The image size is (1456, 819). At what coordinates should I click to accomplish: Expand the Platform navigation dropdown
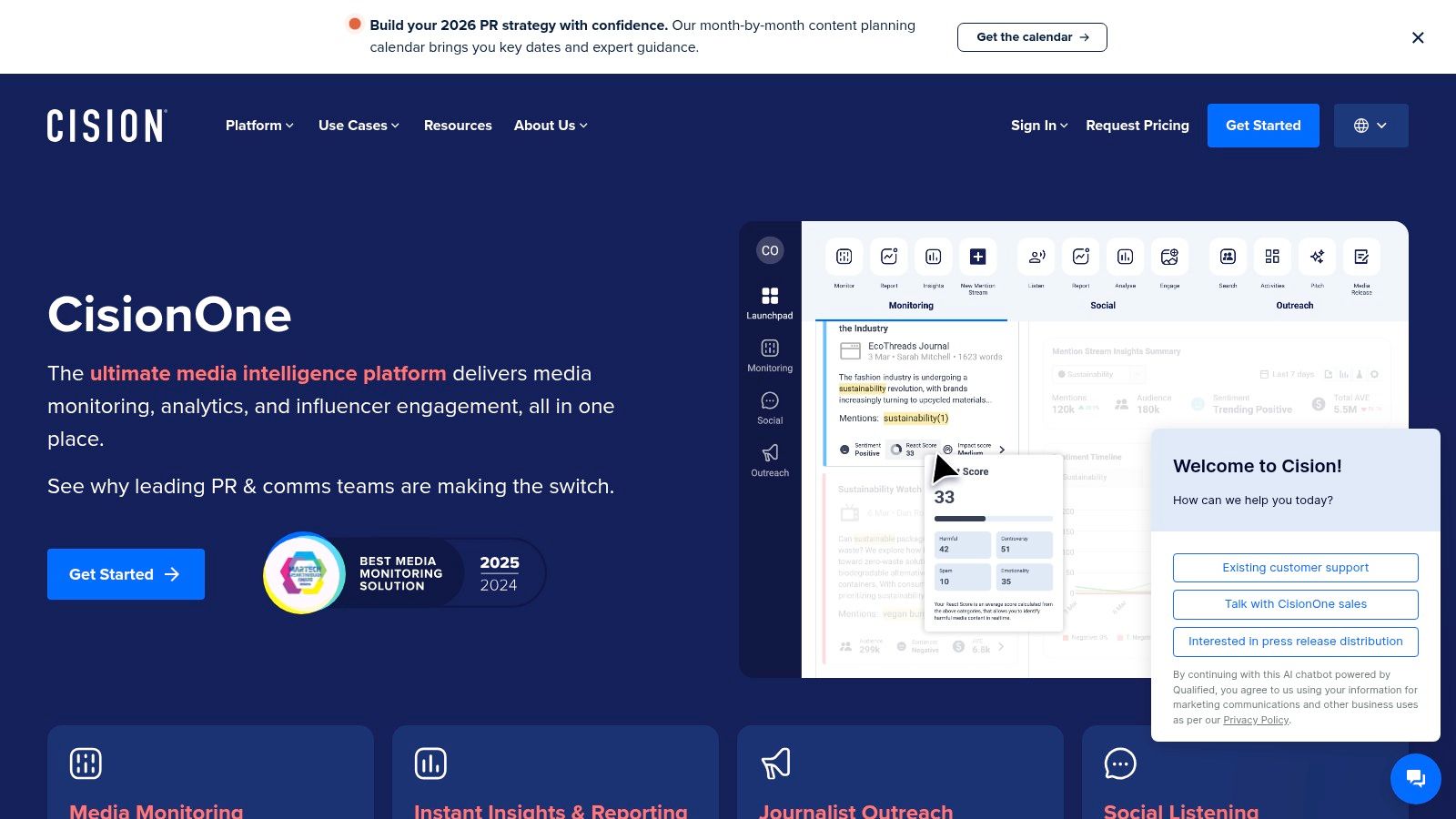pos(258,126)
